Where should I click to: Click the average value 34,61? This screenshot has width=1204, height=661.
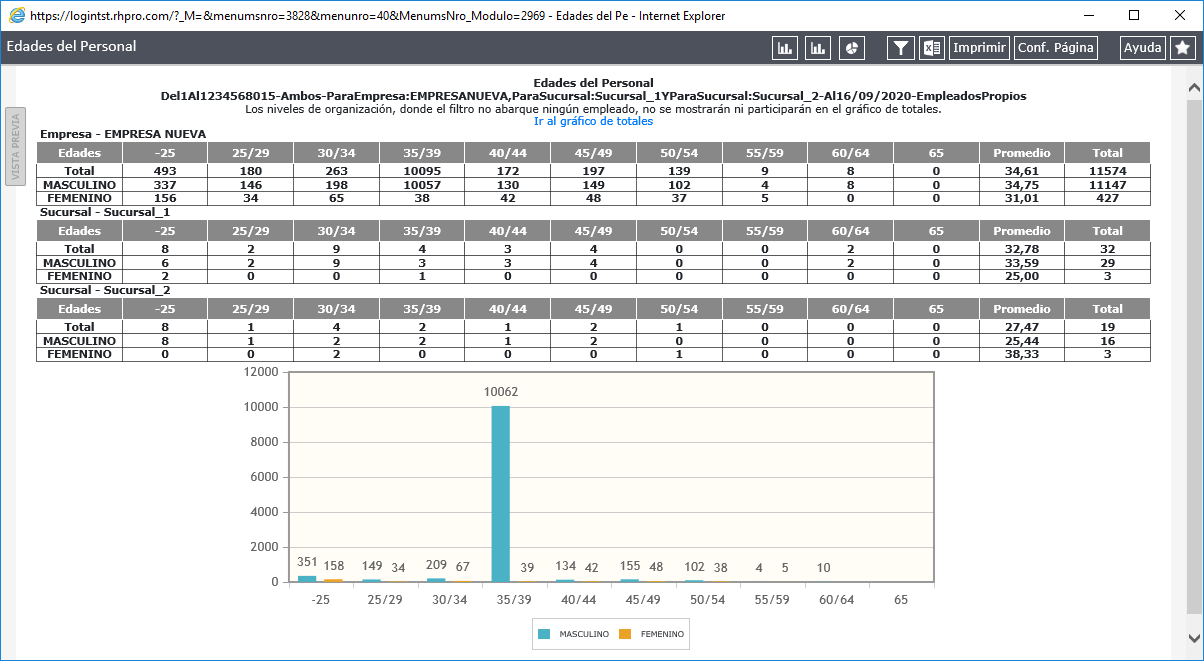click(1022, 172)
